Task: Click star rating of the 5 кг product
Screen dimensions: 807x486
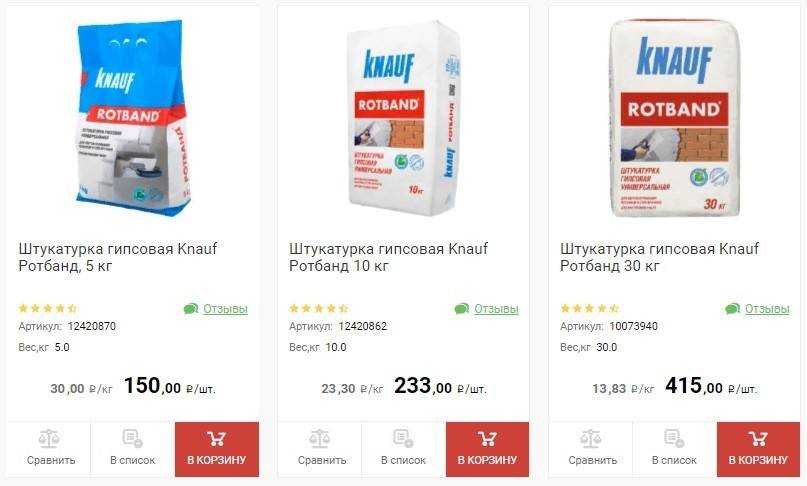Action: (x=48, y=308)
